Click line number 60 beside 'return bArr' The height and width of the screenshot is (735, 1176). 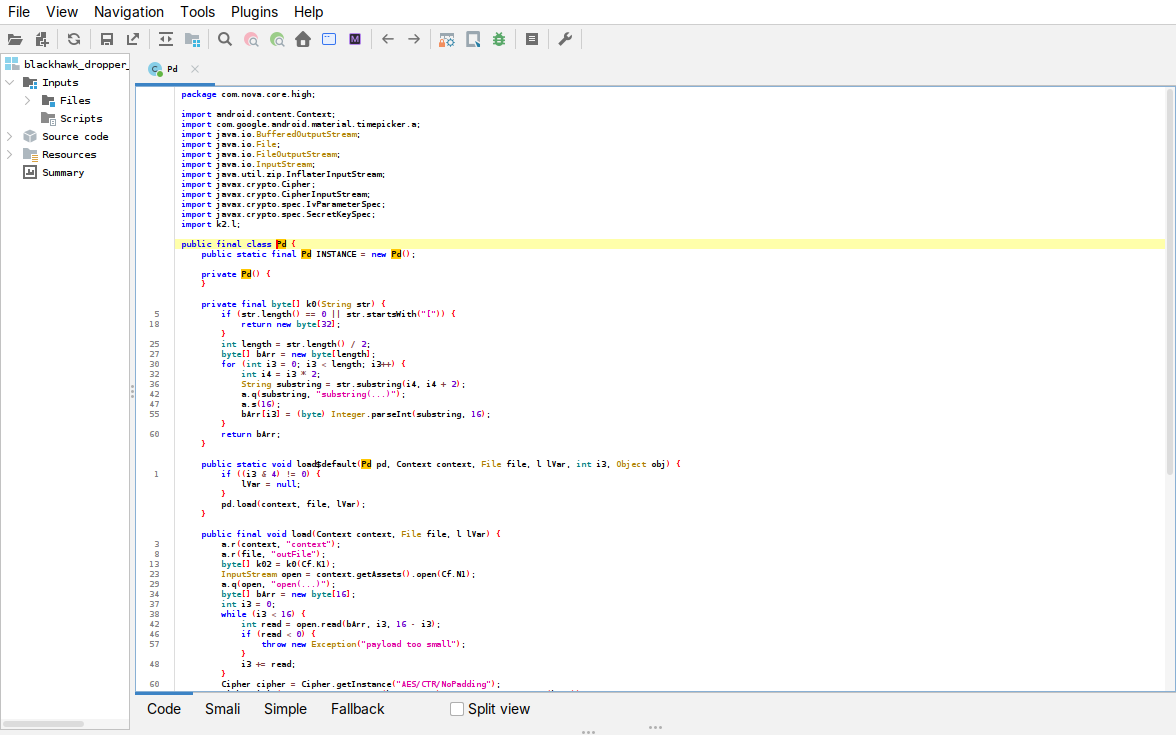[154, 434]
